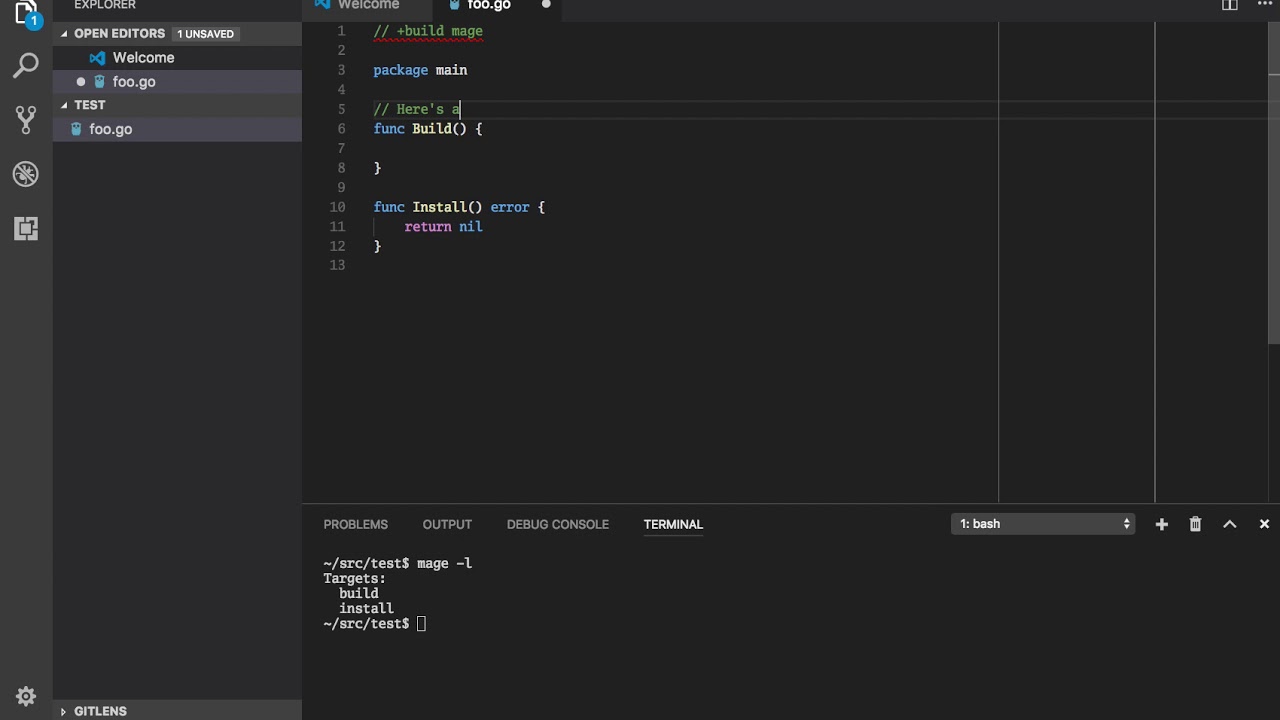
Task: Click the 'Targets:' line in terminal output
Action: click(x=354, y=578)
